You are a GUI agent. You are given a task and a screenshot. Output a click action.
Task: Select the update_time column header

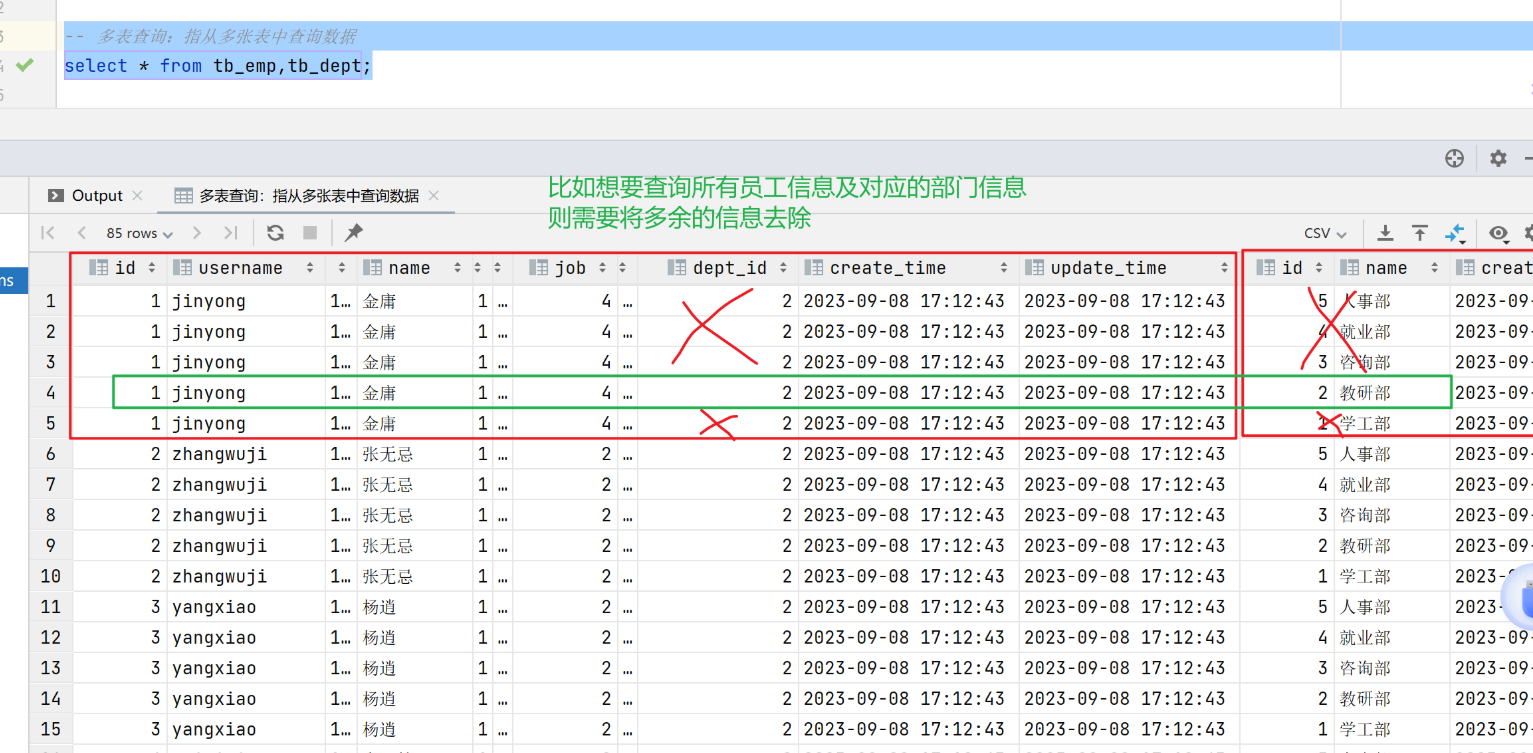[x=1128, y=268]
